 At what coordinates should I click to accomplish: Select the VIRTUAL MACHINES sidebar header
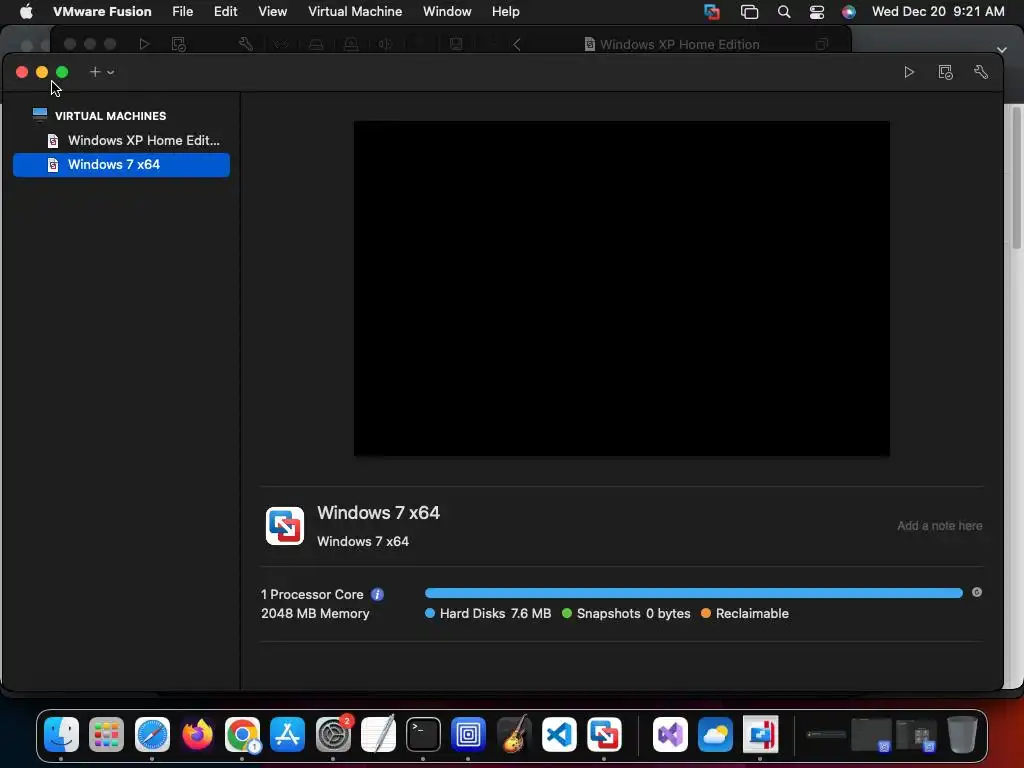tap(110, 116)
